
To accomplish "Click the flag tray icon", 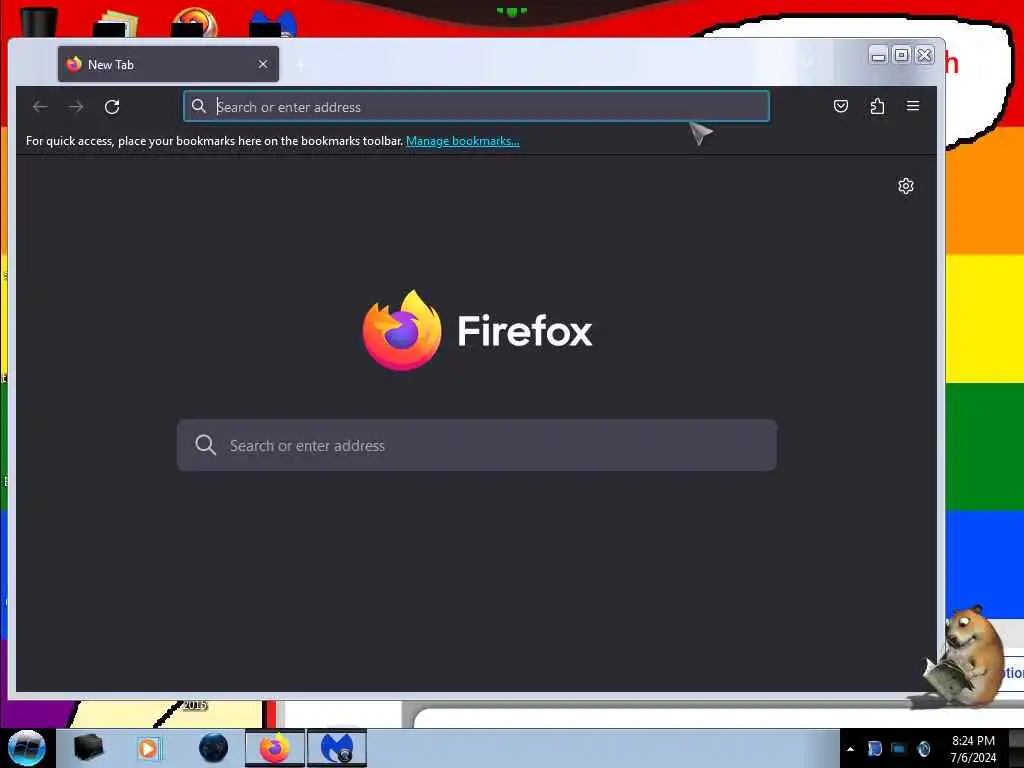I will 874,748.
